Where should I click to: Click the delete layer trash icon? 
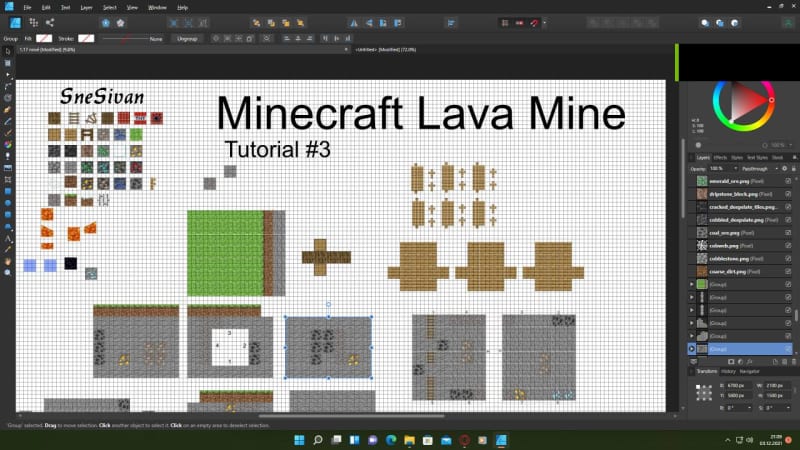(x=793, y=362)
